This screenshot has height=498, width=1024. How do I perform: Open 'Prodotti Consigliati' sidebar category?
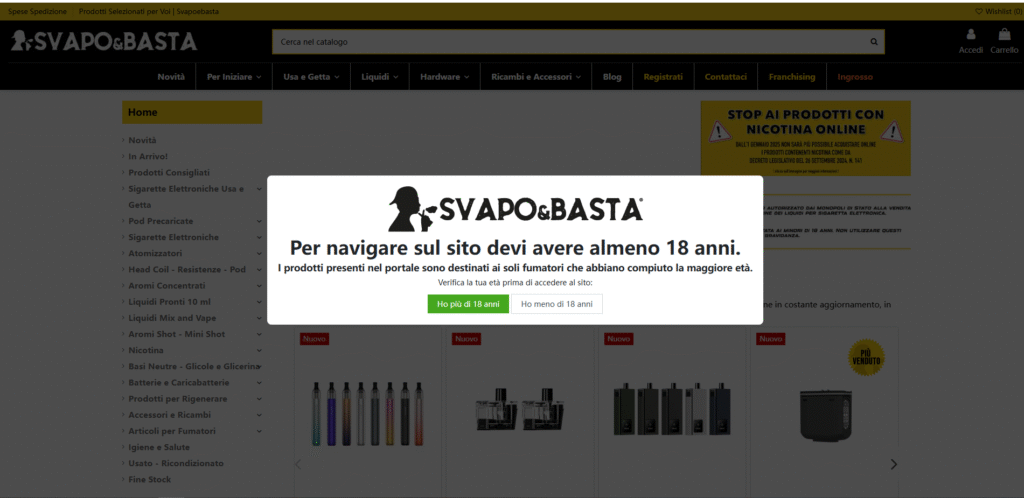click(x=169, y=173)
